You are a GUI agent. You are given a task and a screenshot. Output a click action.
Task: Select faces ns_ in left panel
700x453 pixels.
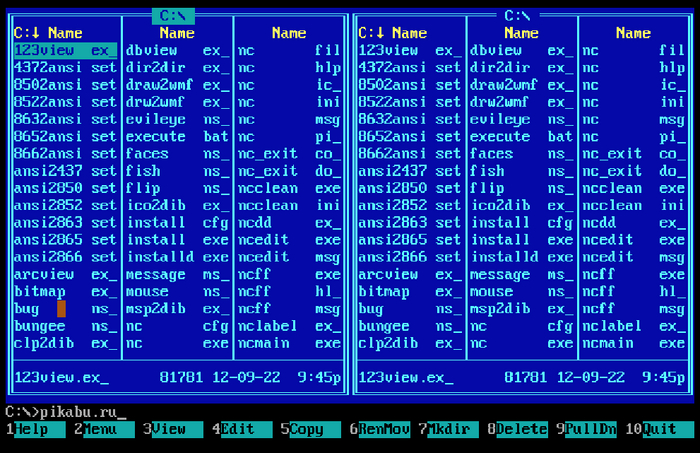pos(177,154)
